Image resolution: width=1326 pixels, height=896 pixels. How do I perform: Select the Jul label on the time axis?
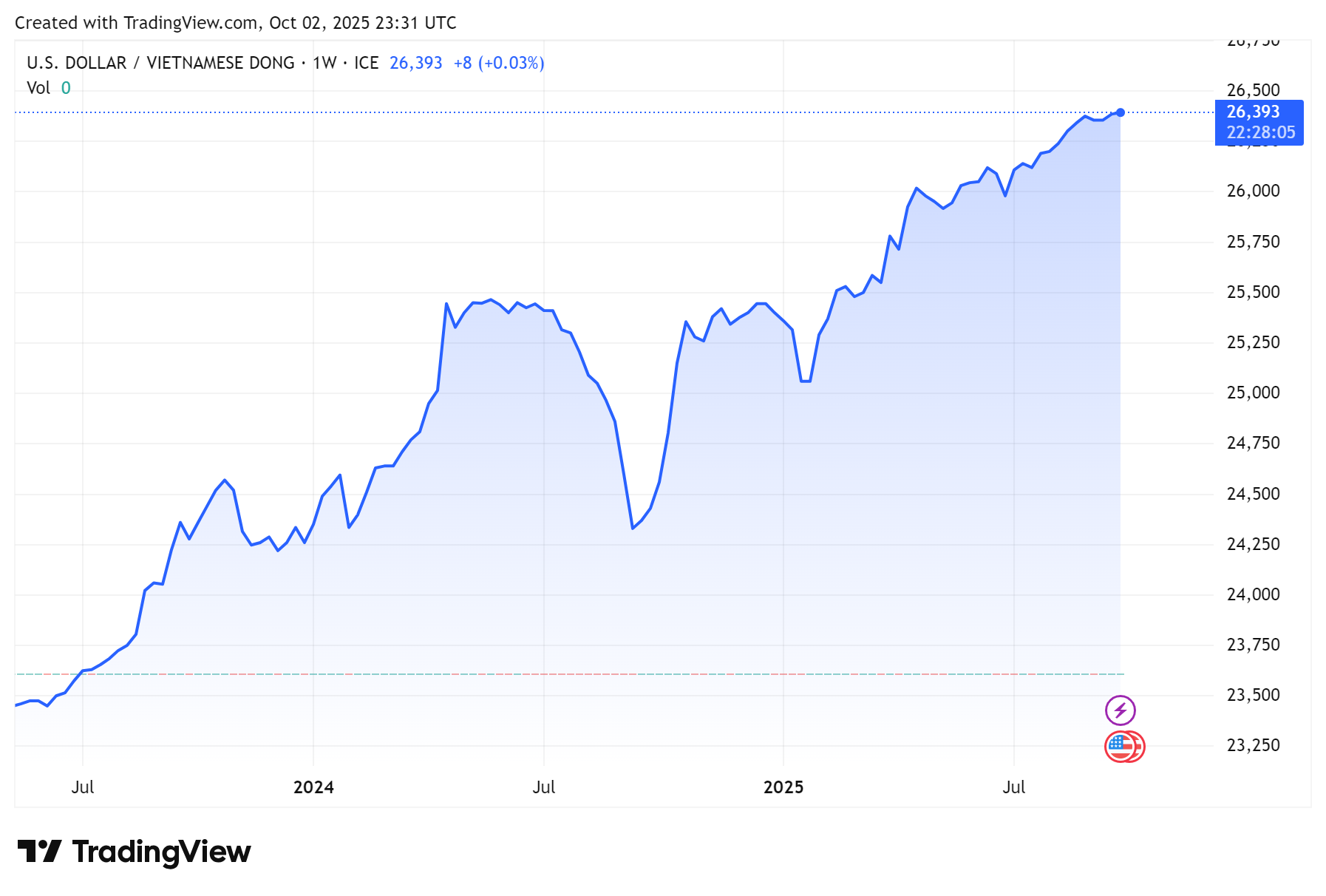click(545, 787)
